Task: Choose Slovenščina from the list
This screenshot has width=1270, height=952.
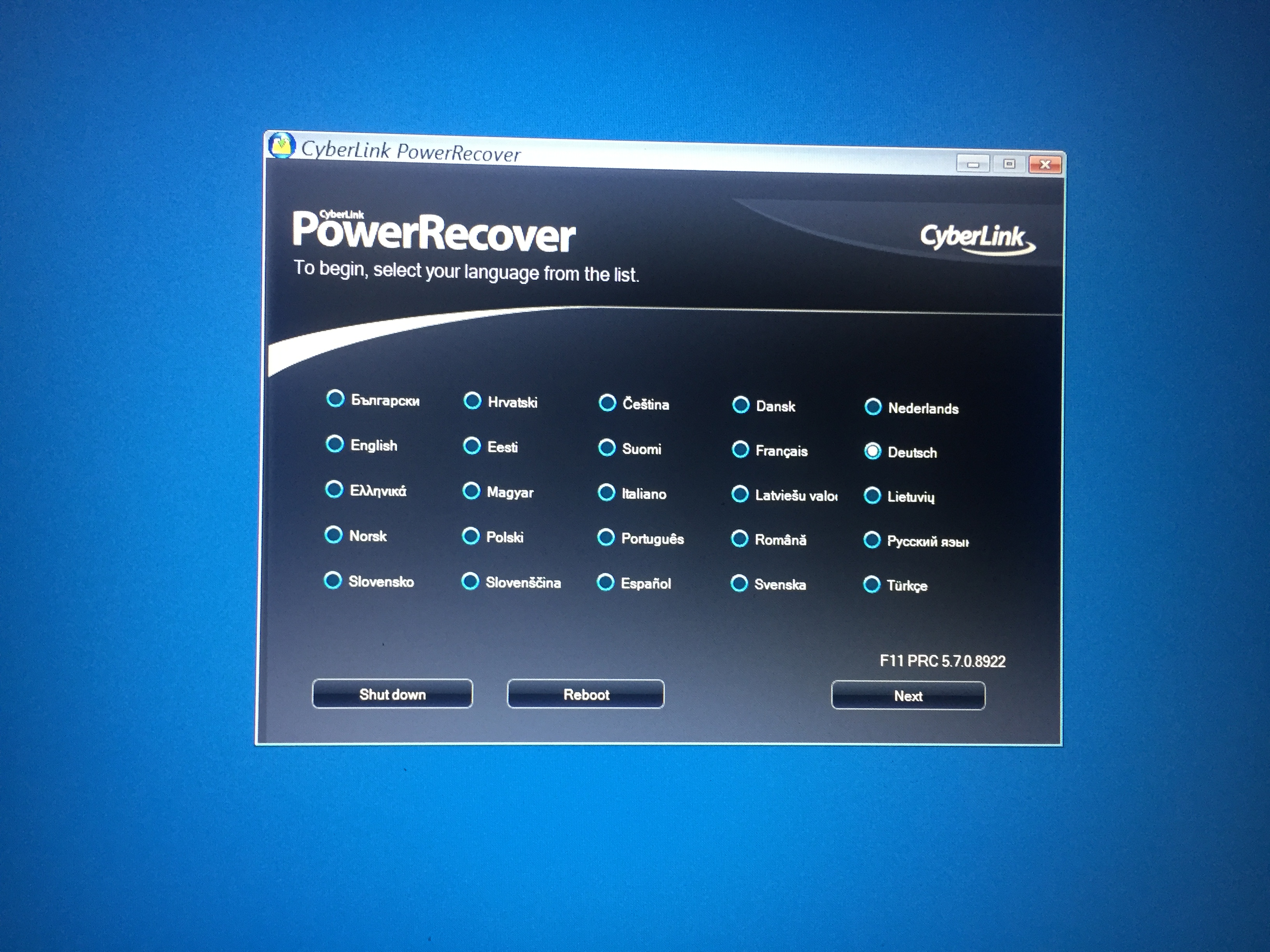Action: pyautogui.click(x=470, y=581)
